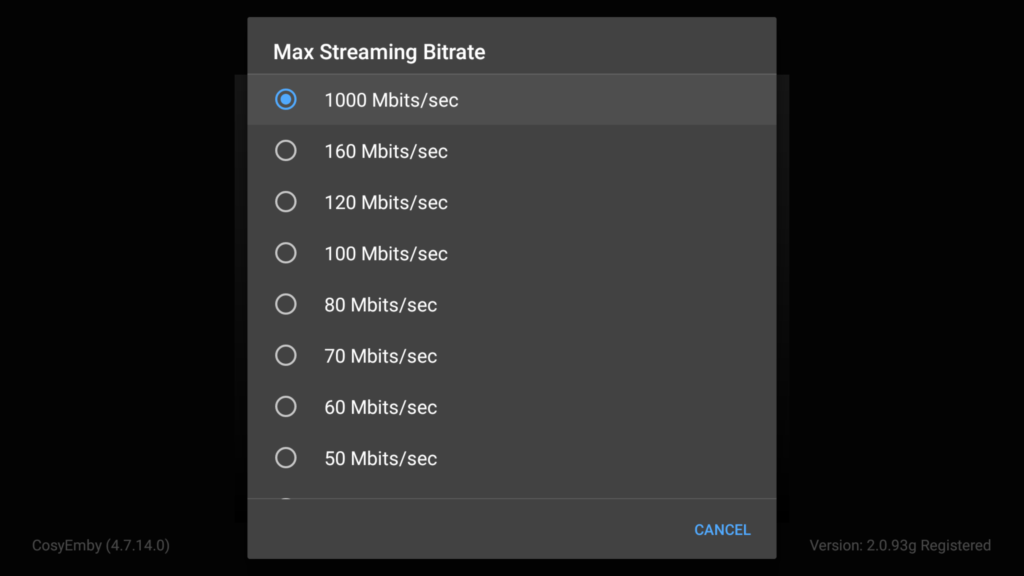
Task: Click the Version 2.0.93g Registered text
Action: tap(900, 545)
